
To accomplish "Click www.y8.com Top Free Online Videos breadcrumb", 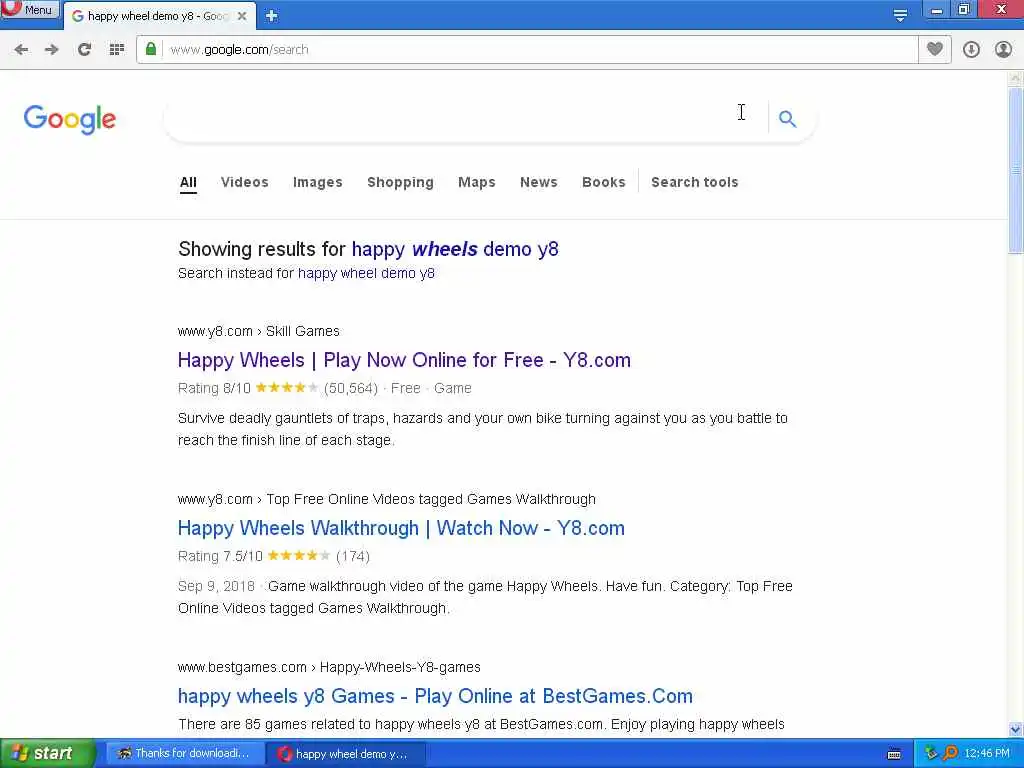I will point(387,499).
